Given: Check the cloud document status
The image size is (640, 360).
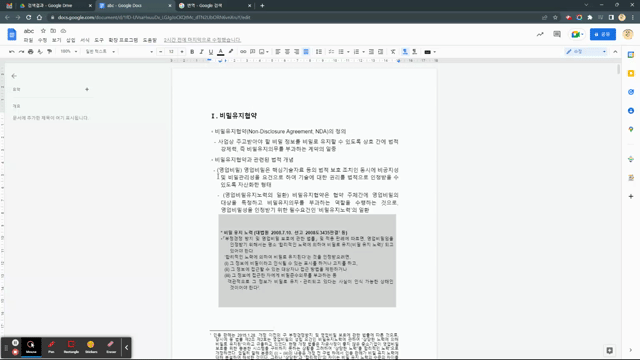Looking at the screenshot, I should pos(63,31).
